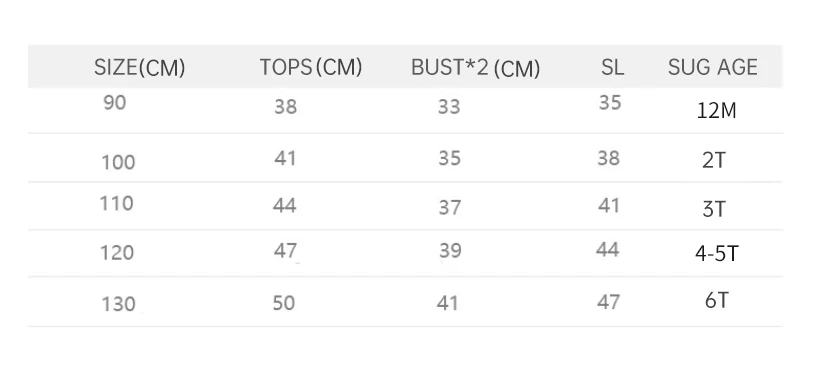Select the size 110 cell
Viewport: 814px width, 391px height.
tap(117, 204)
